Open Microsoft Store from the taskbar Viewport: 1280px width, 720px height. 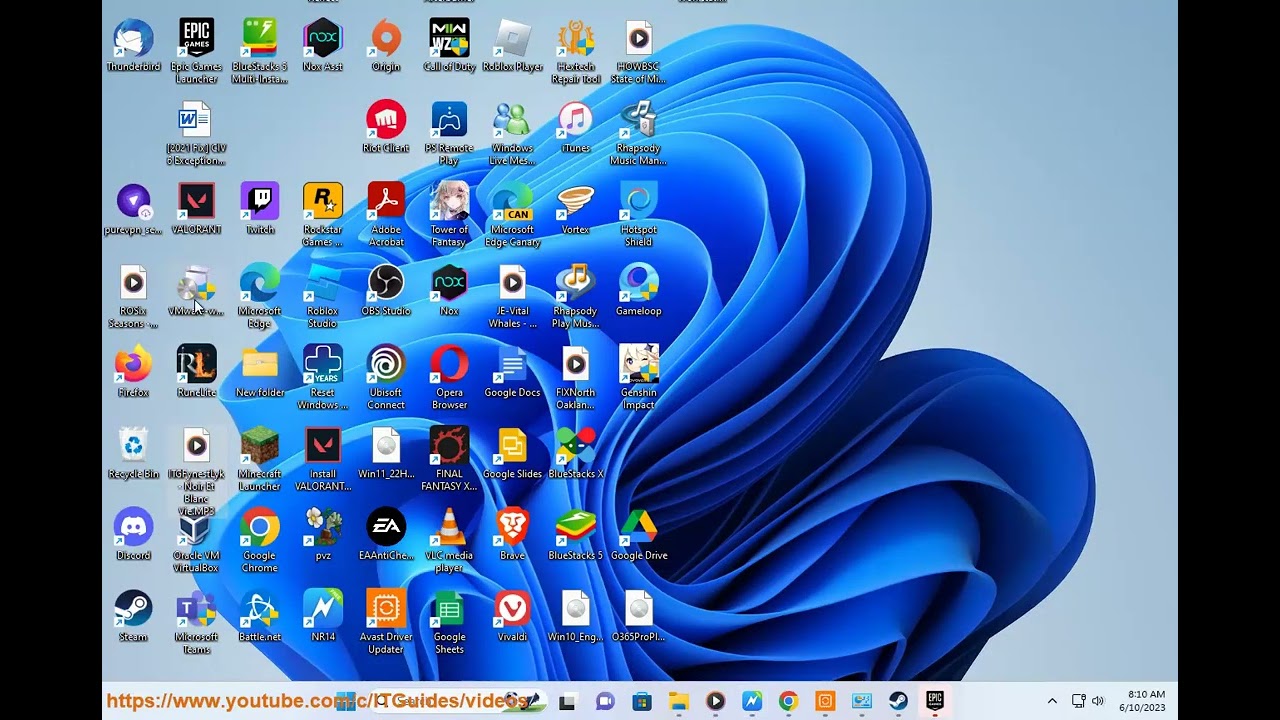(641, 701)
